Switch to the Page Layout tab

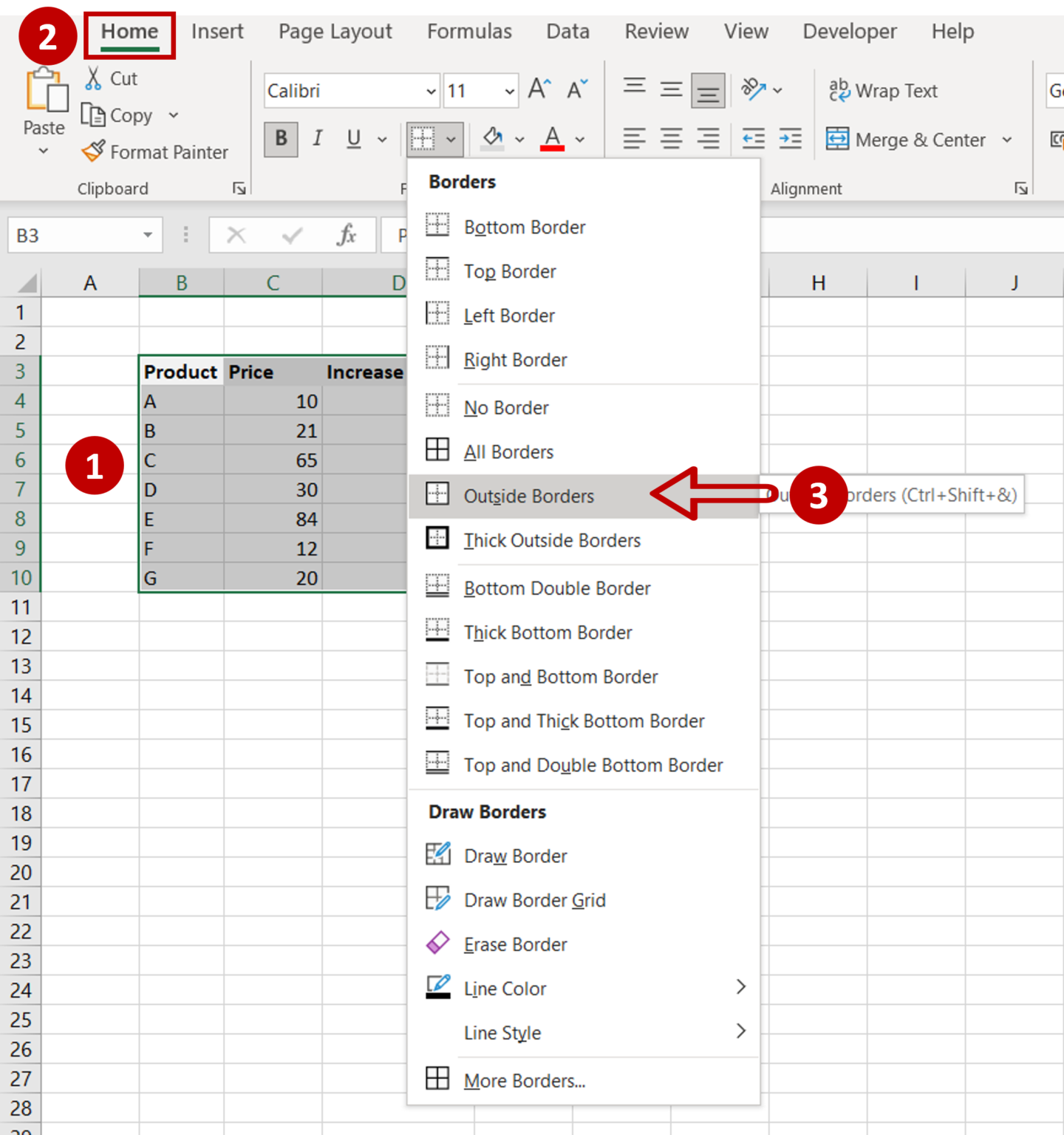335,31
